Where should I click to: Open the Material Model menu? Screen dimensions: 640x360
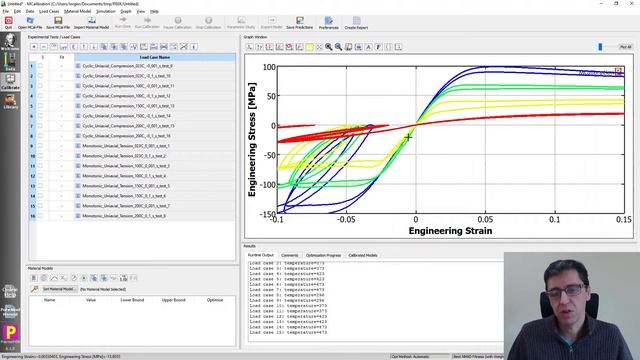[78, 11]
